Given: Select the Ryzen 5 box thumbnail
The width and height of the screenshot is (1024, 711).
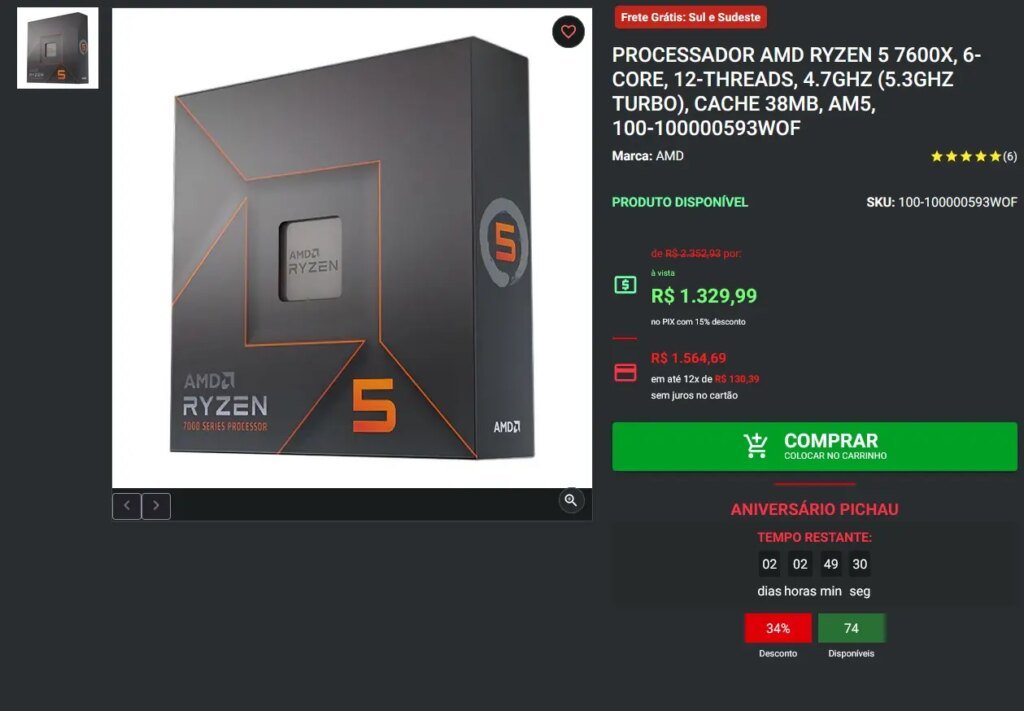Looking at the screenshot, I should [x=57, y=48].
